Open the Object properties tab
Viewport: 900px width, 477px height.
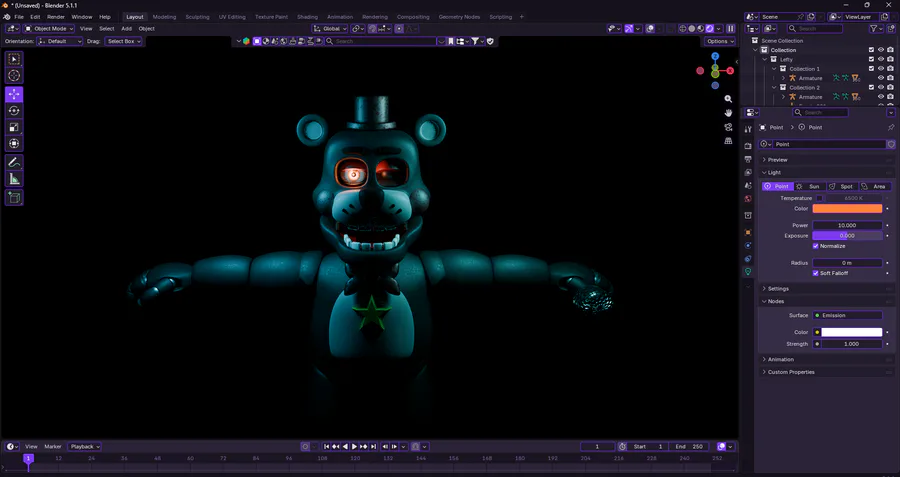[x=748, y=232]
